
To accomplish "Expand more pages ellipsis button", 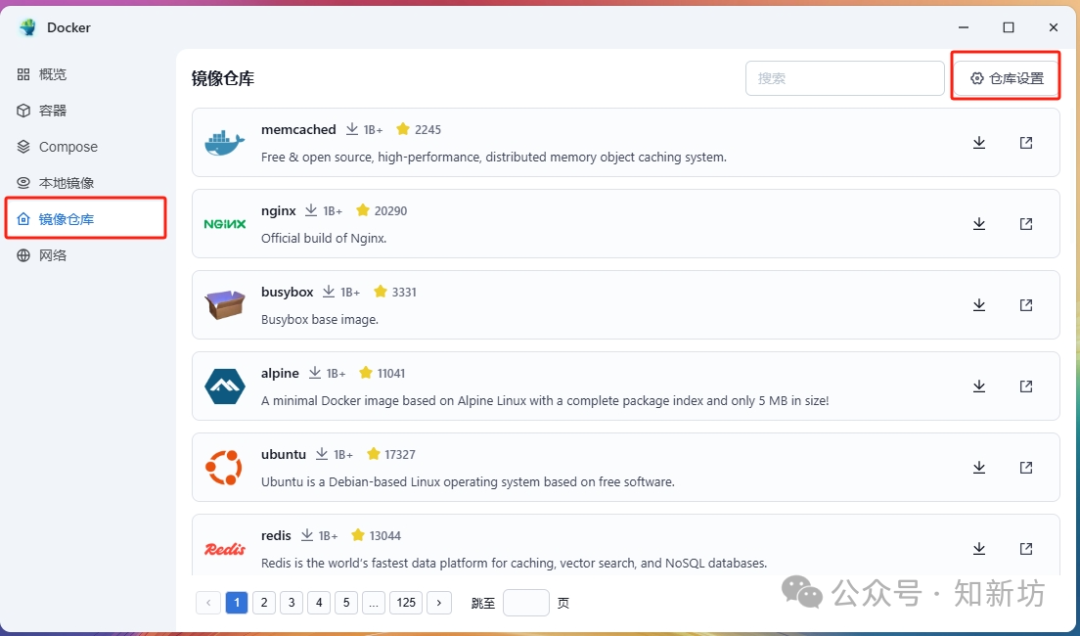I will pos(373,603).
